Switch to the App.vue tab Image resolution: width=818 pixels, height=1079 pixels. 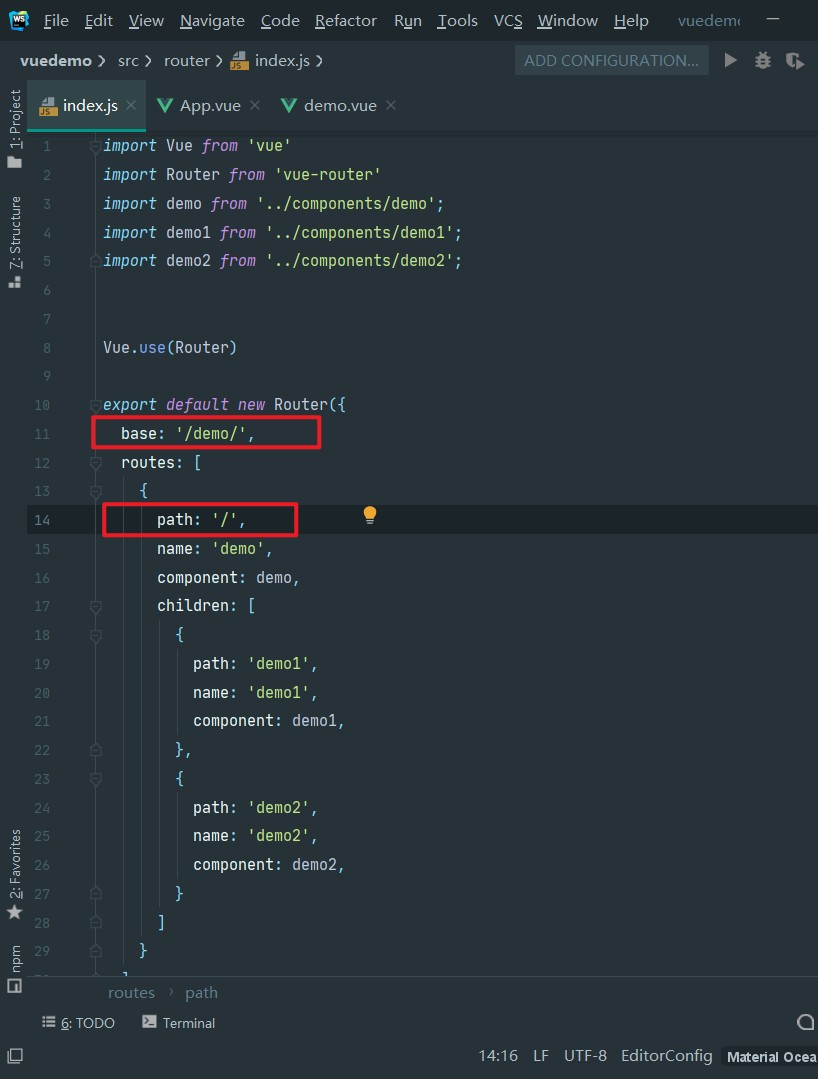point(208,105)
